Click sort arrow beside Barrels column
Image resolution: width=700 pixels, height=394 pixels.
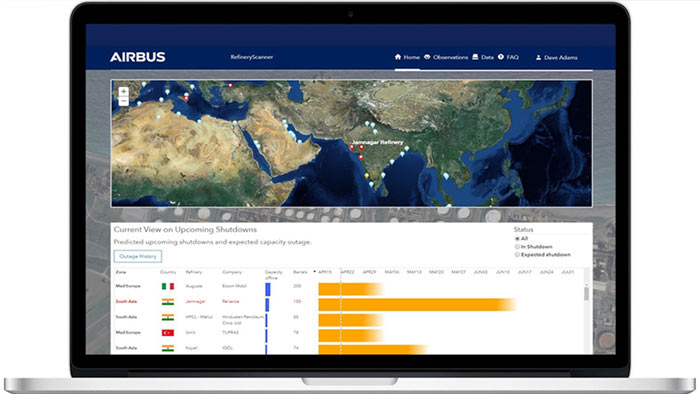click(314, 272)
